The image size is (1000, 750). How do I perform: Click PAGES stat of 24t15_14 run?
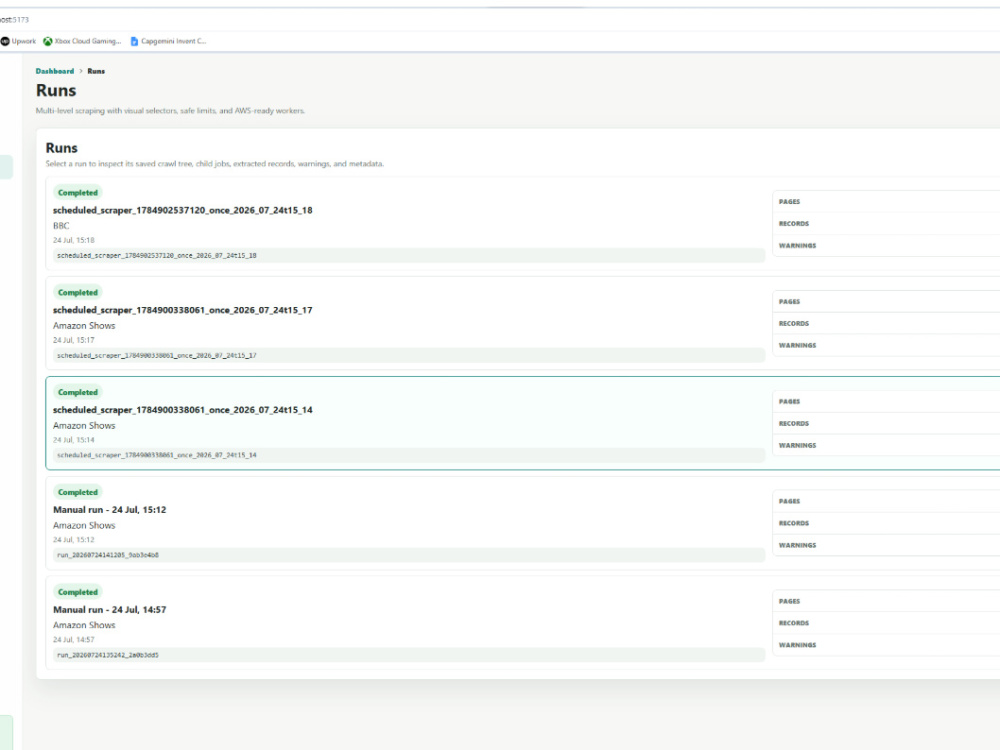point(886,402)
